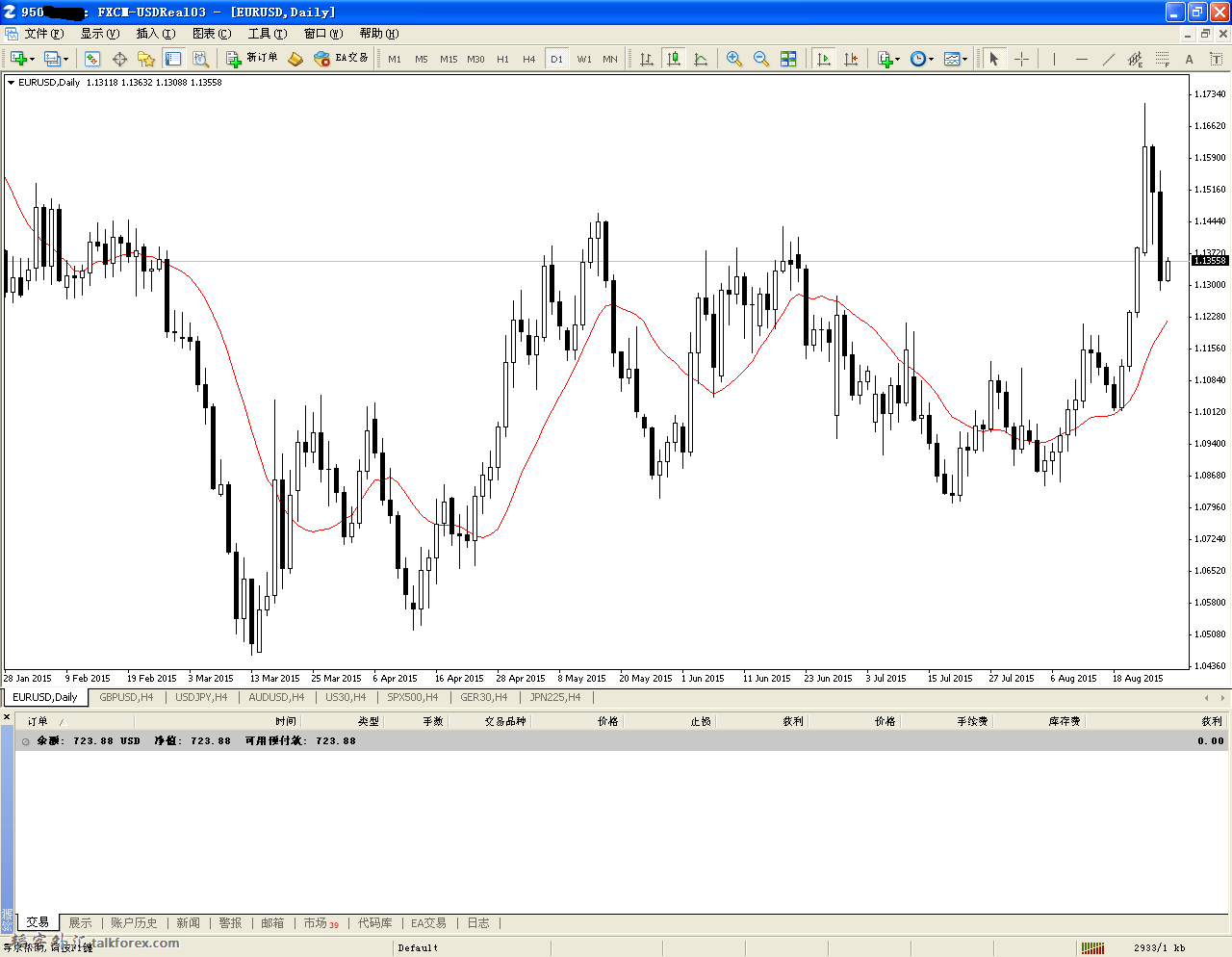Click the 新订单 new order button

click(252, 59)
